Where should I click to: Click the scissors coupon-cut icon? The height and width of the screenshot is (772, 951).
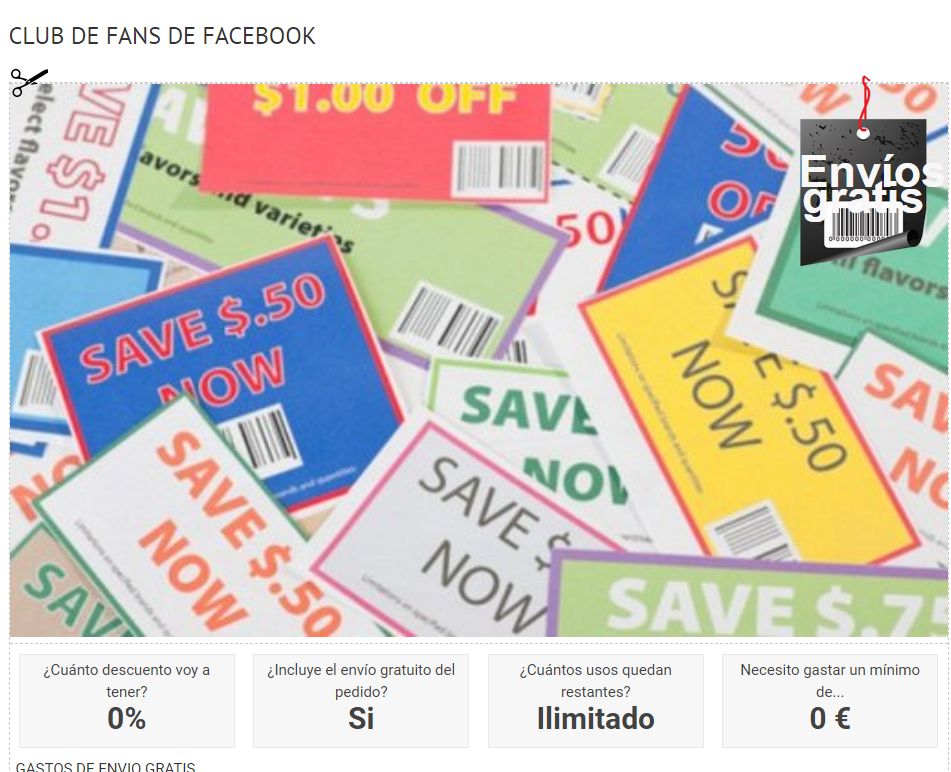coord(29,82)
